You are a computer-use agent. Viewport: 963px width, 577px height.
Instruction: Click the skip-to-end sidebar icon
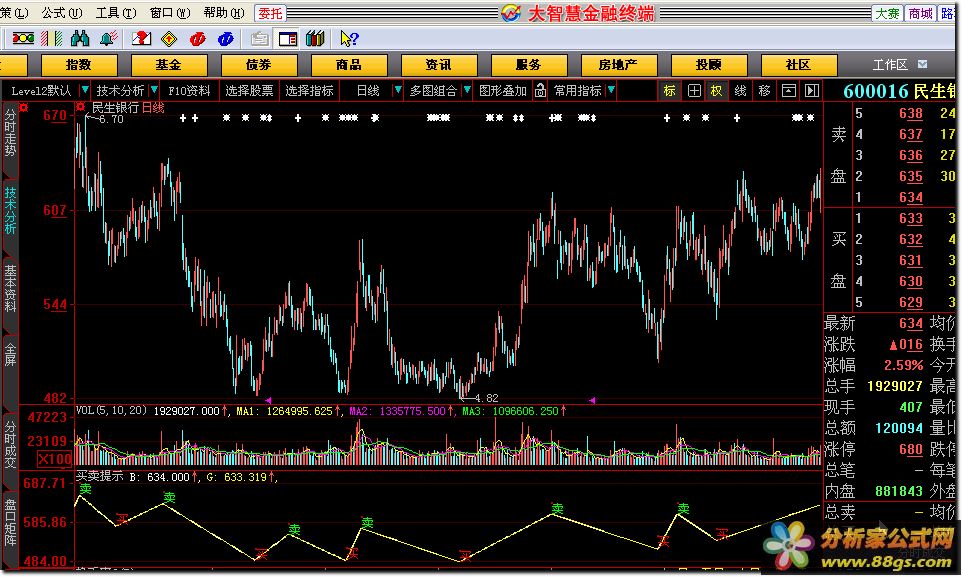coord(812,91)
